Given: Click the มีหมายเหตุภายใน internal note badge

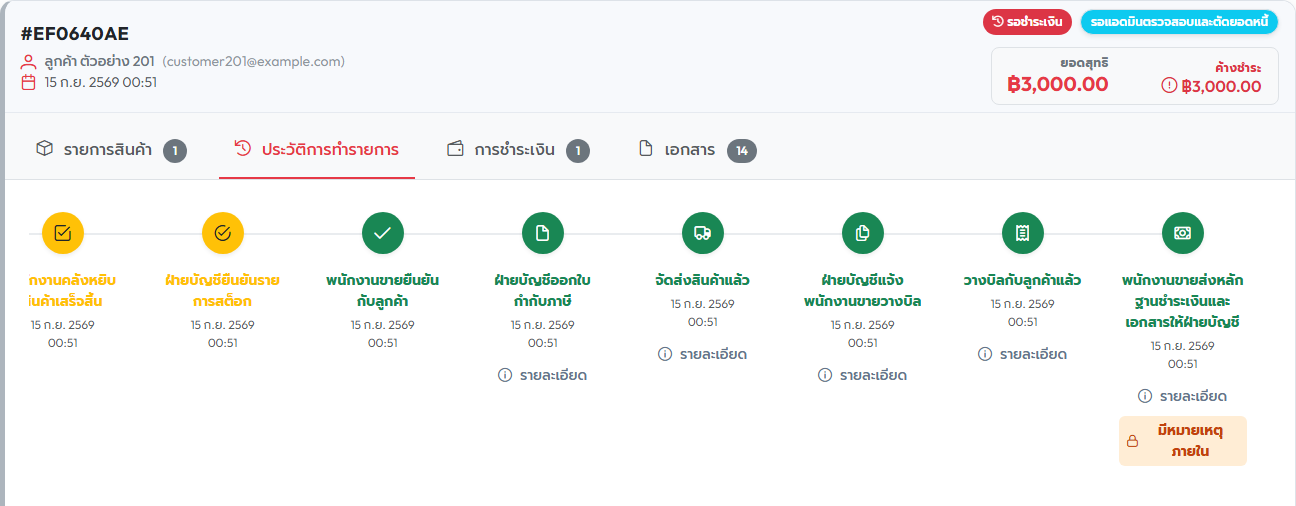Looking at the screenshot, I should pyautogui.click(x=1183, y=441).
